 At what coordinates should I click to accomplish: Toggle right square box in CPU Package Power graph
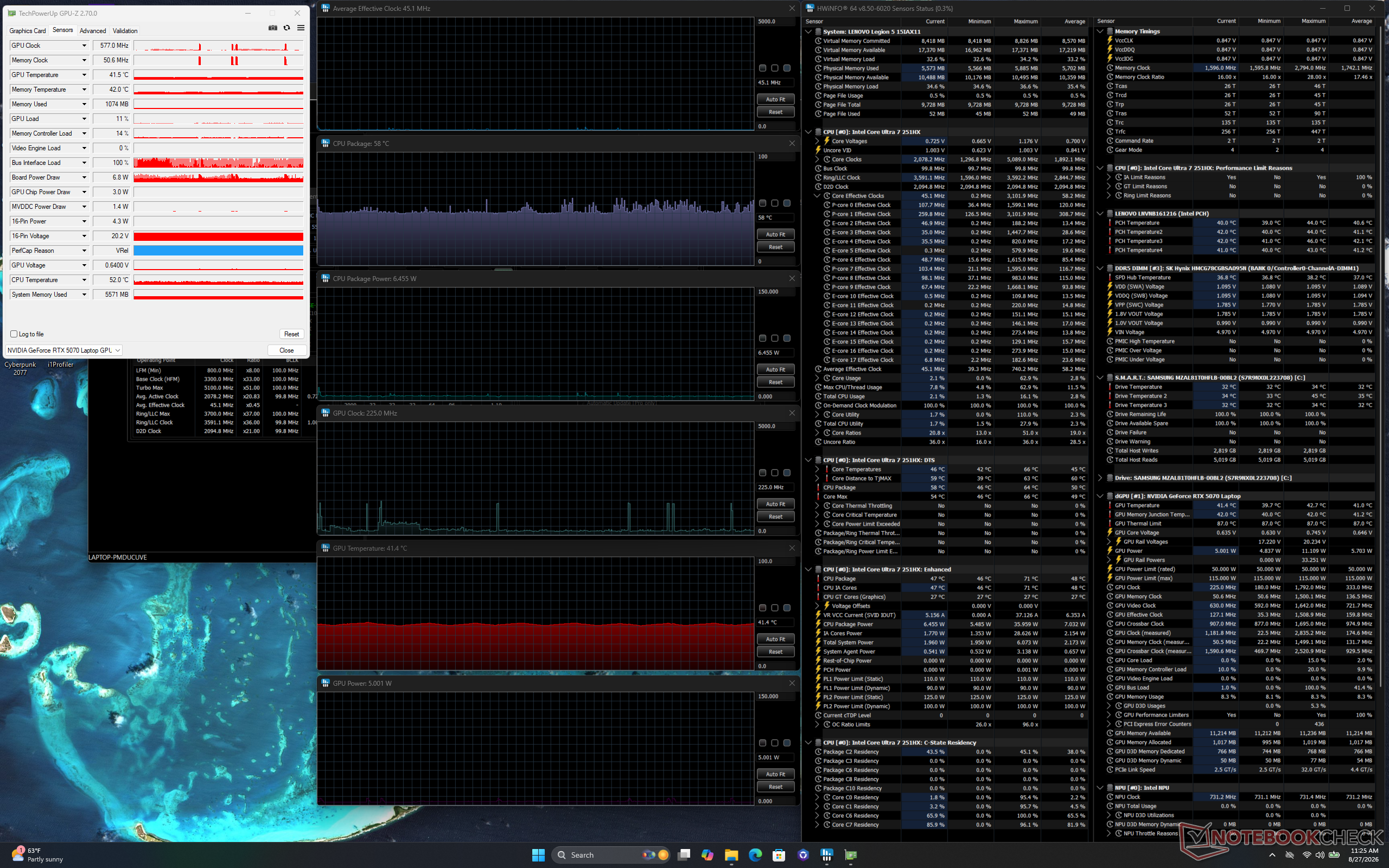point(787,338)
